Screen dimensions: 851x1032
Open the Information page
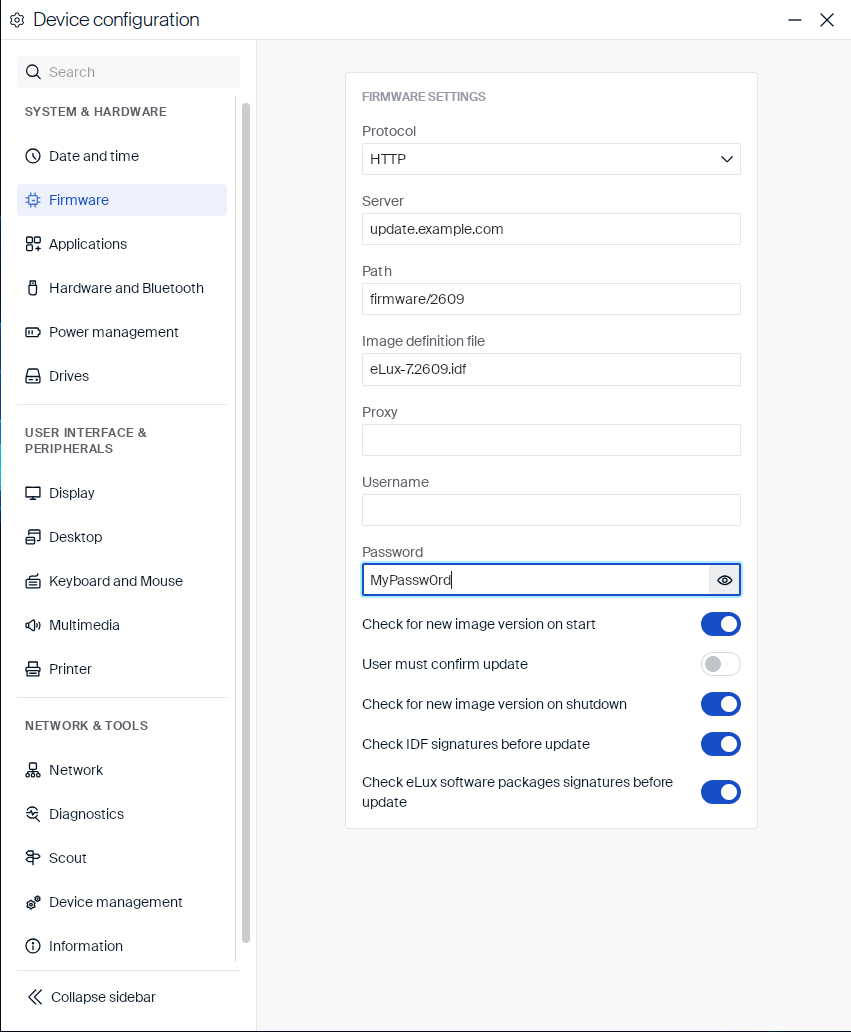click(x=122, y=946)
